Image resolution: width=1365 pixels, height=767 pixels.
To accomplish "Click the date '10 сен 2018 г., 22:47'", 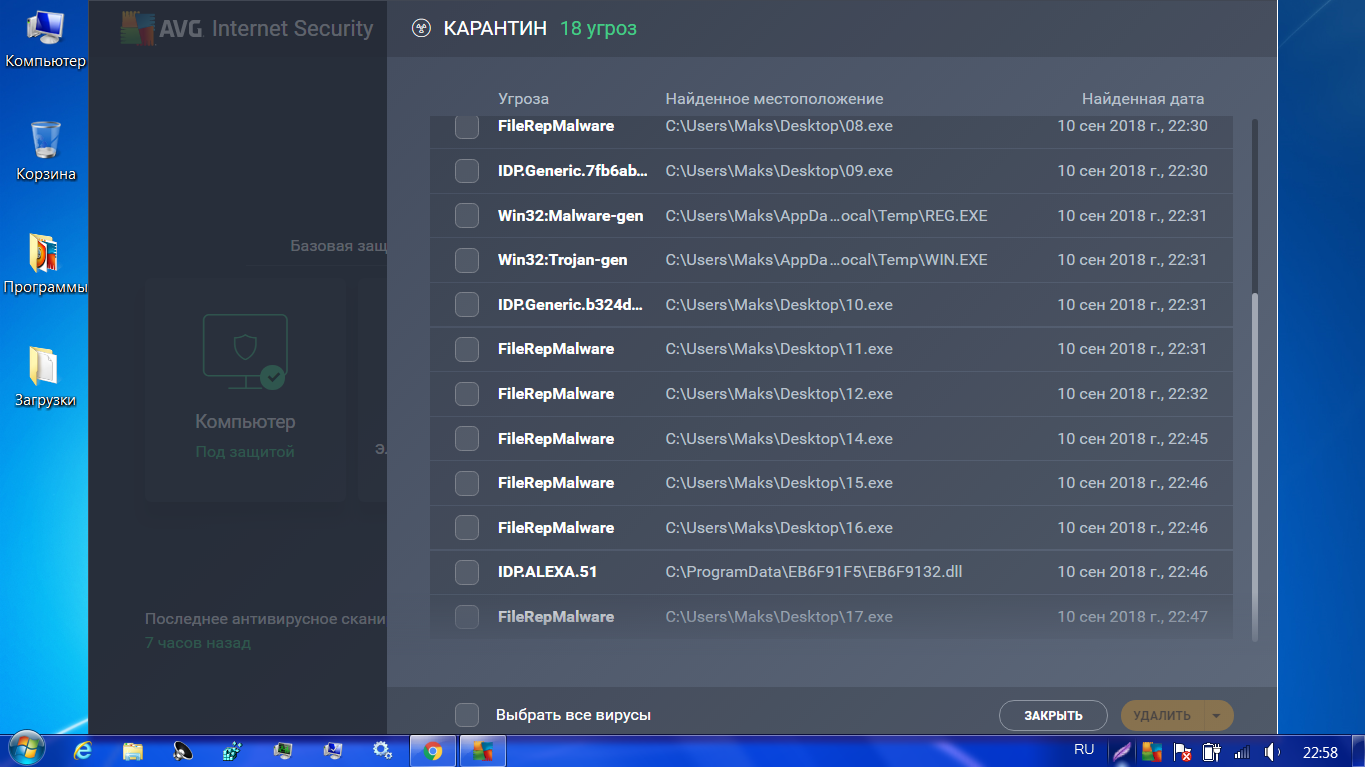I will click(1132, 616).
